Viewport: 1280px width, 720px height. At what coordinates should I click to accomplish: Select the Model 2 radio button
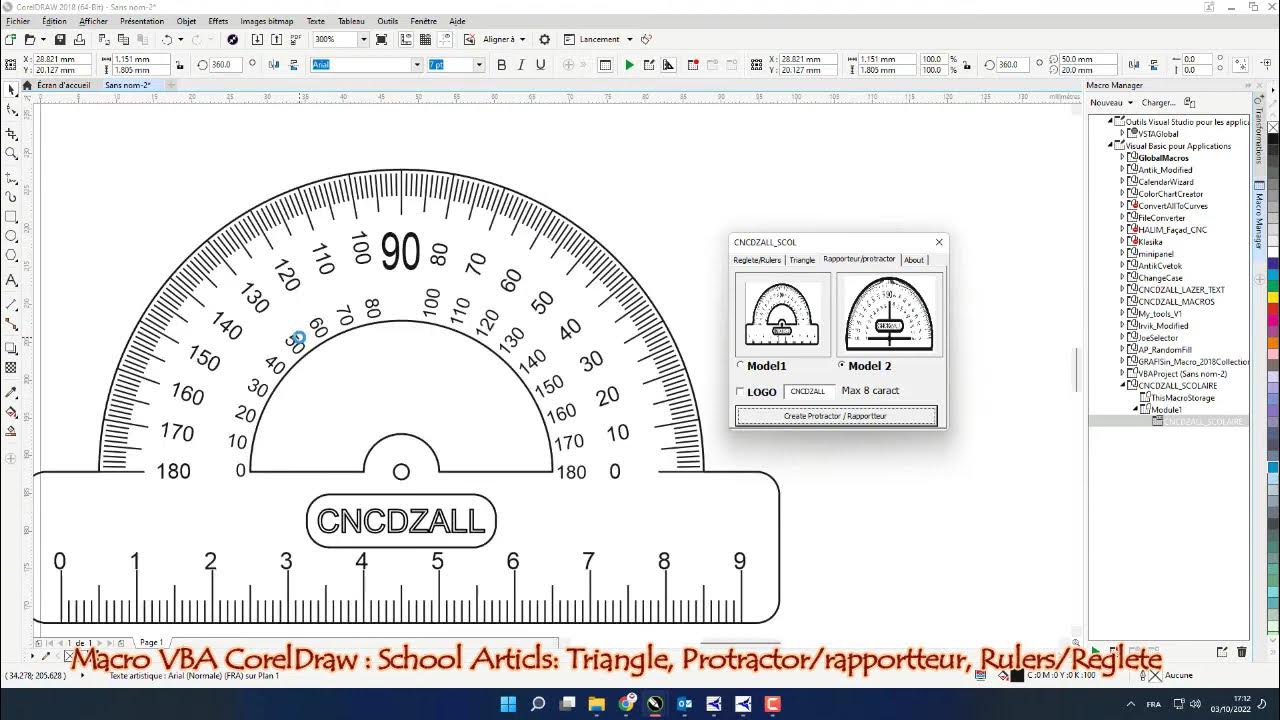(x=842, y=366)
